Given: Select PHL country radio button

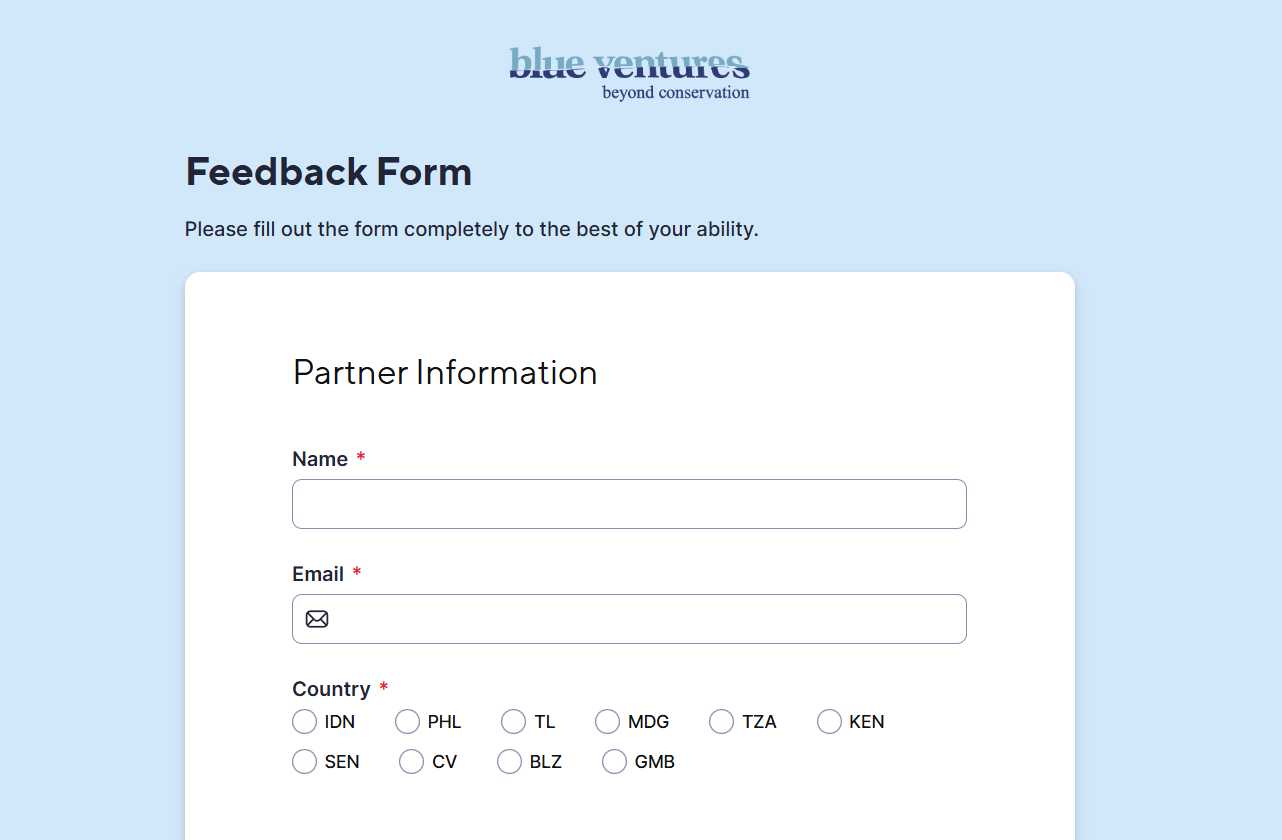Looking at the screenshot, I should click(x=407, y=722).
